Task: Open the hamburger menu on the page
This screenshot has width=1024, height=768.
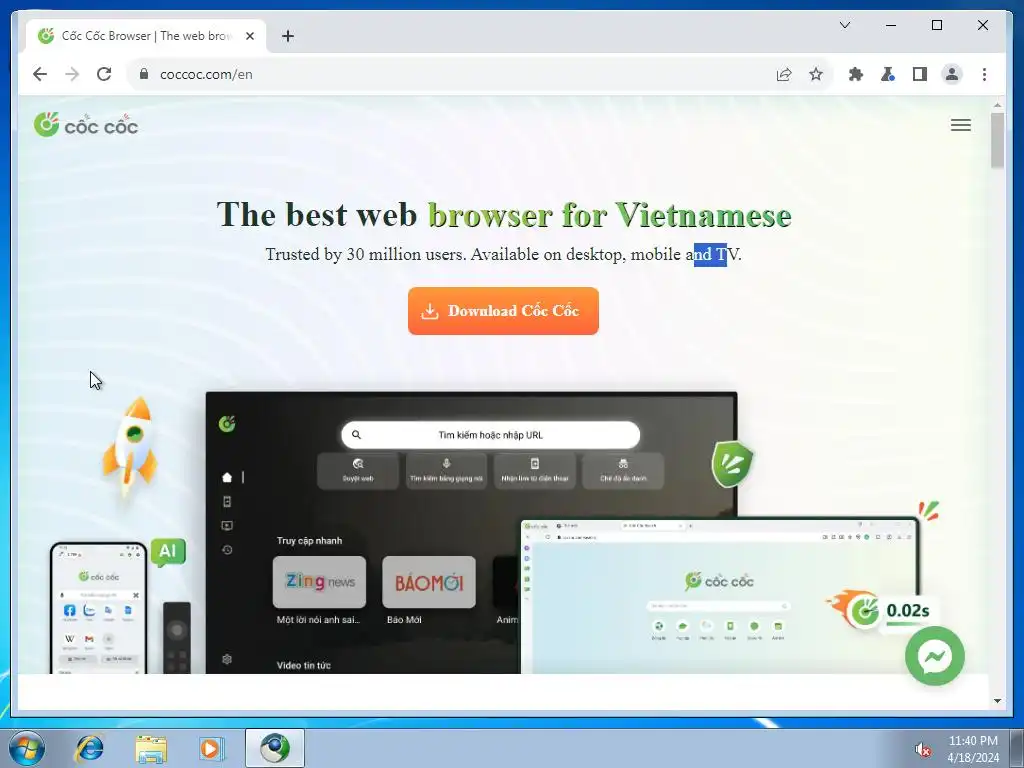Action: click(x=961, y=125)
